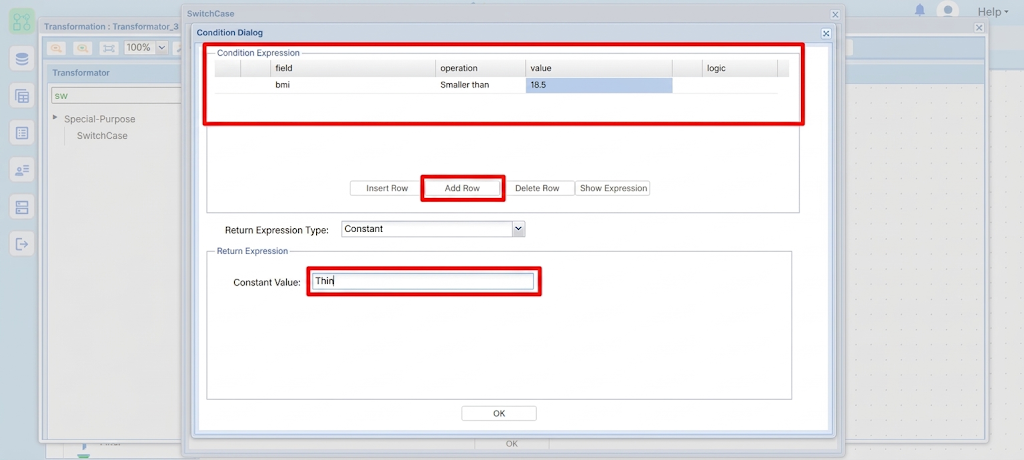
Task: Click the zoom out icon in the Transformation toolbar
Action: (56, 48)
